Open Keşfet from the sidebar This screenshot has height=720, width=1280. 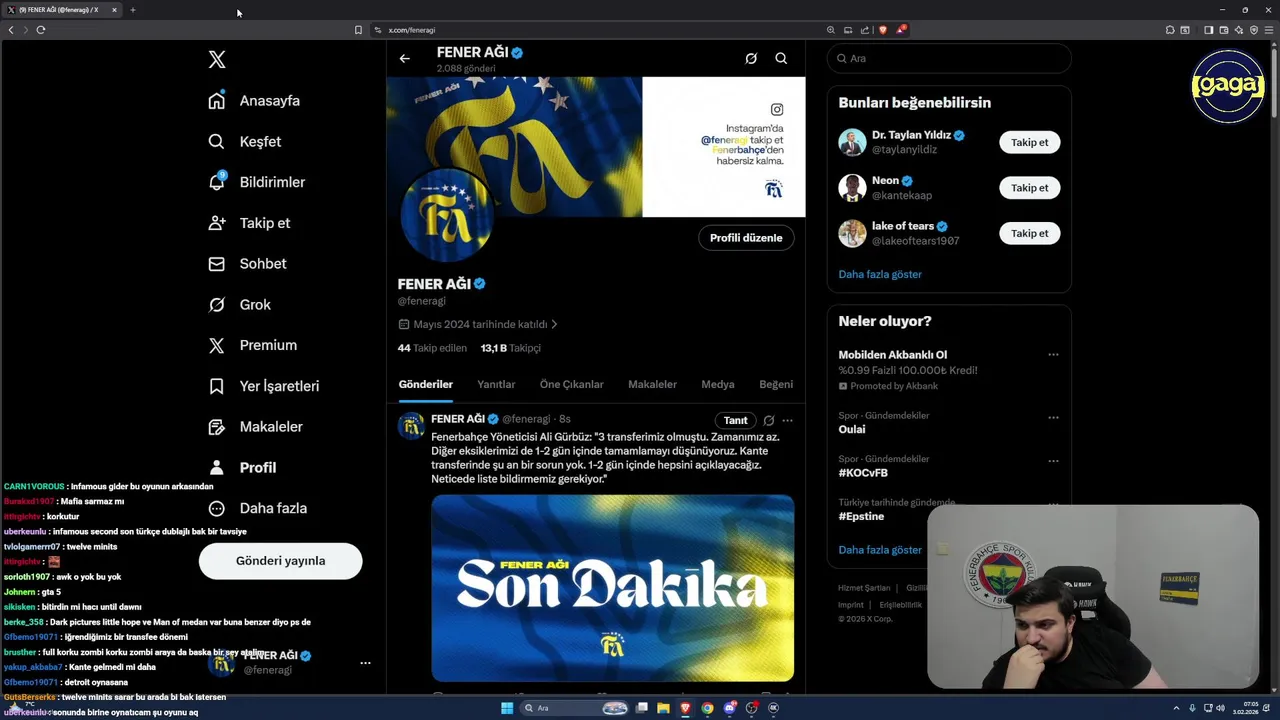tap(245, 142)
